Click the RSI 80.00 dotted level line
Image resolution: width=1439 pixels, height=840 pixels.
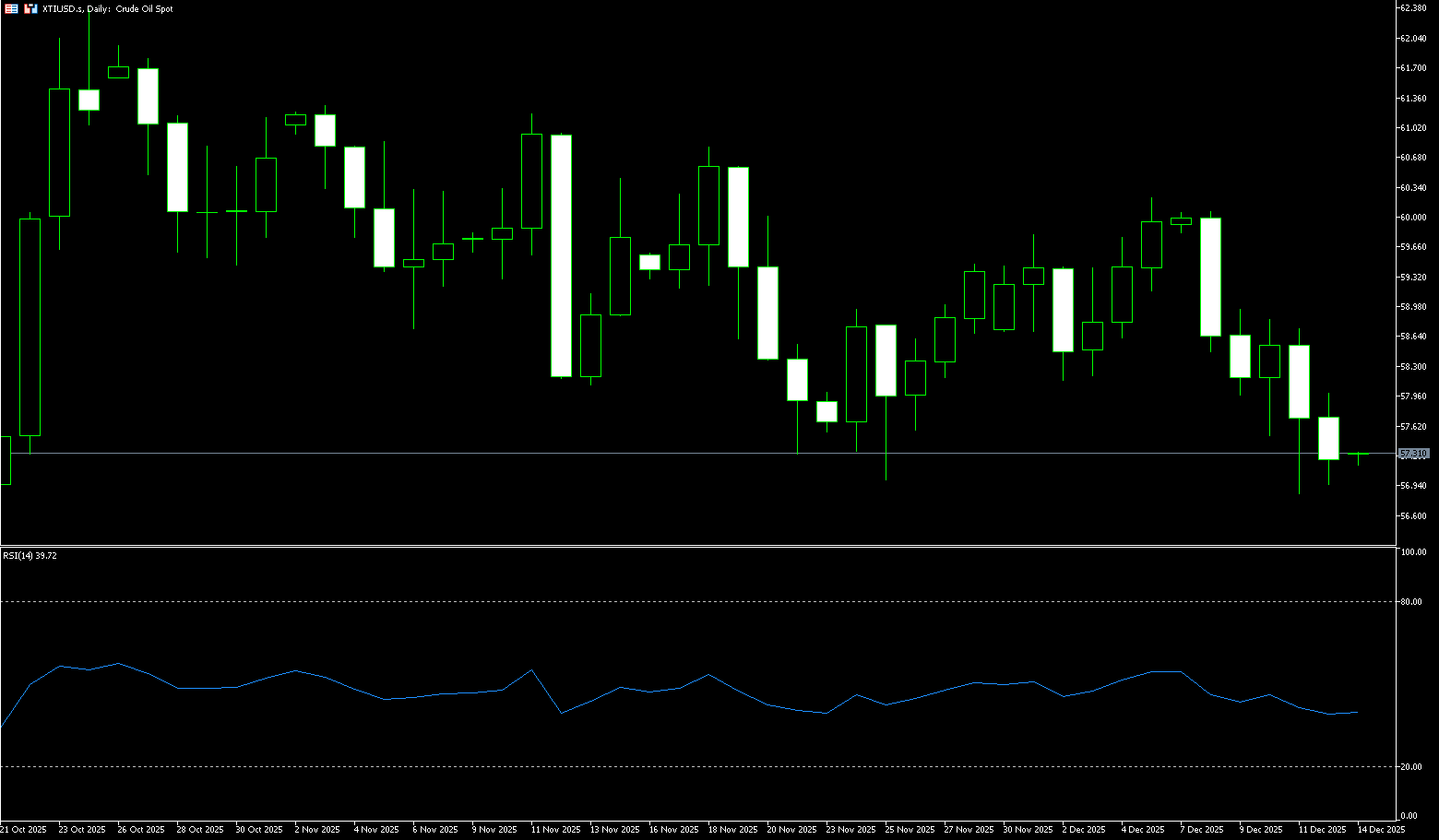click(x=646, y=602)
